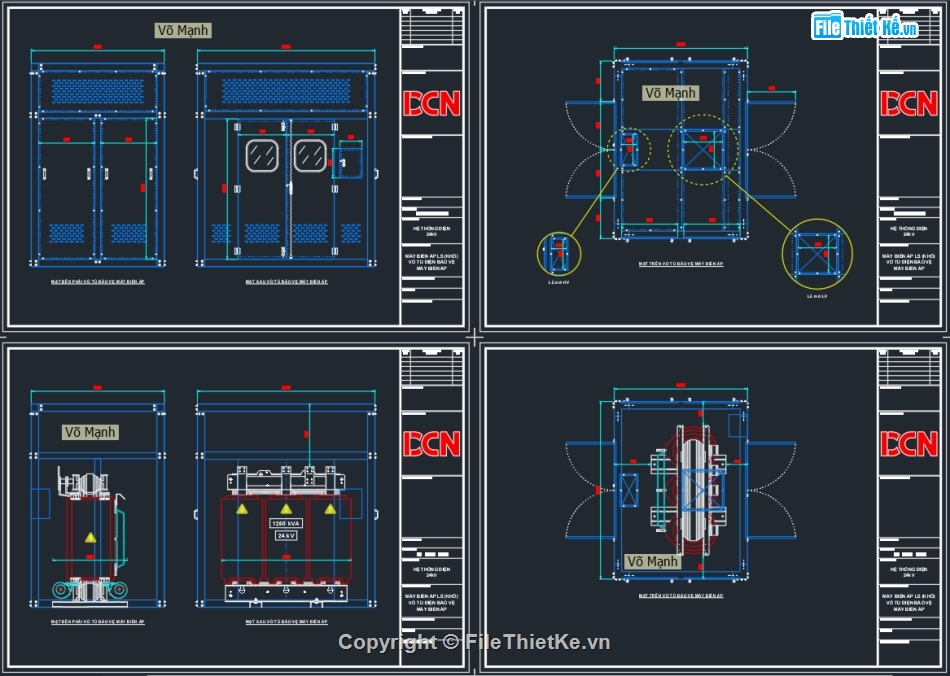Select the Võ Mạnh label above the enclosure elevations

point(183,30)
